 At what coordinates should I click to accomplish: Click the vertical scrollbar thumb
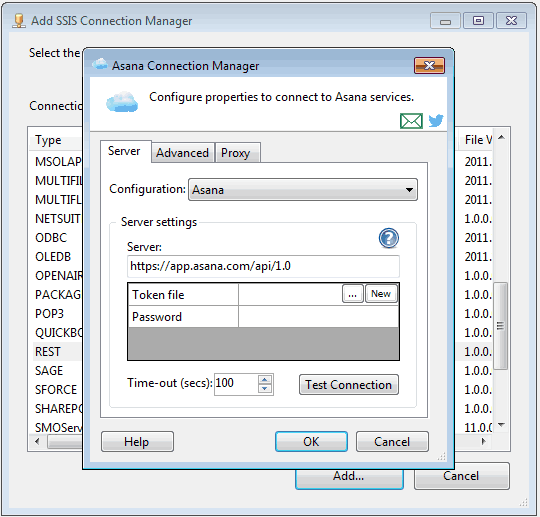click(500, 326)
